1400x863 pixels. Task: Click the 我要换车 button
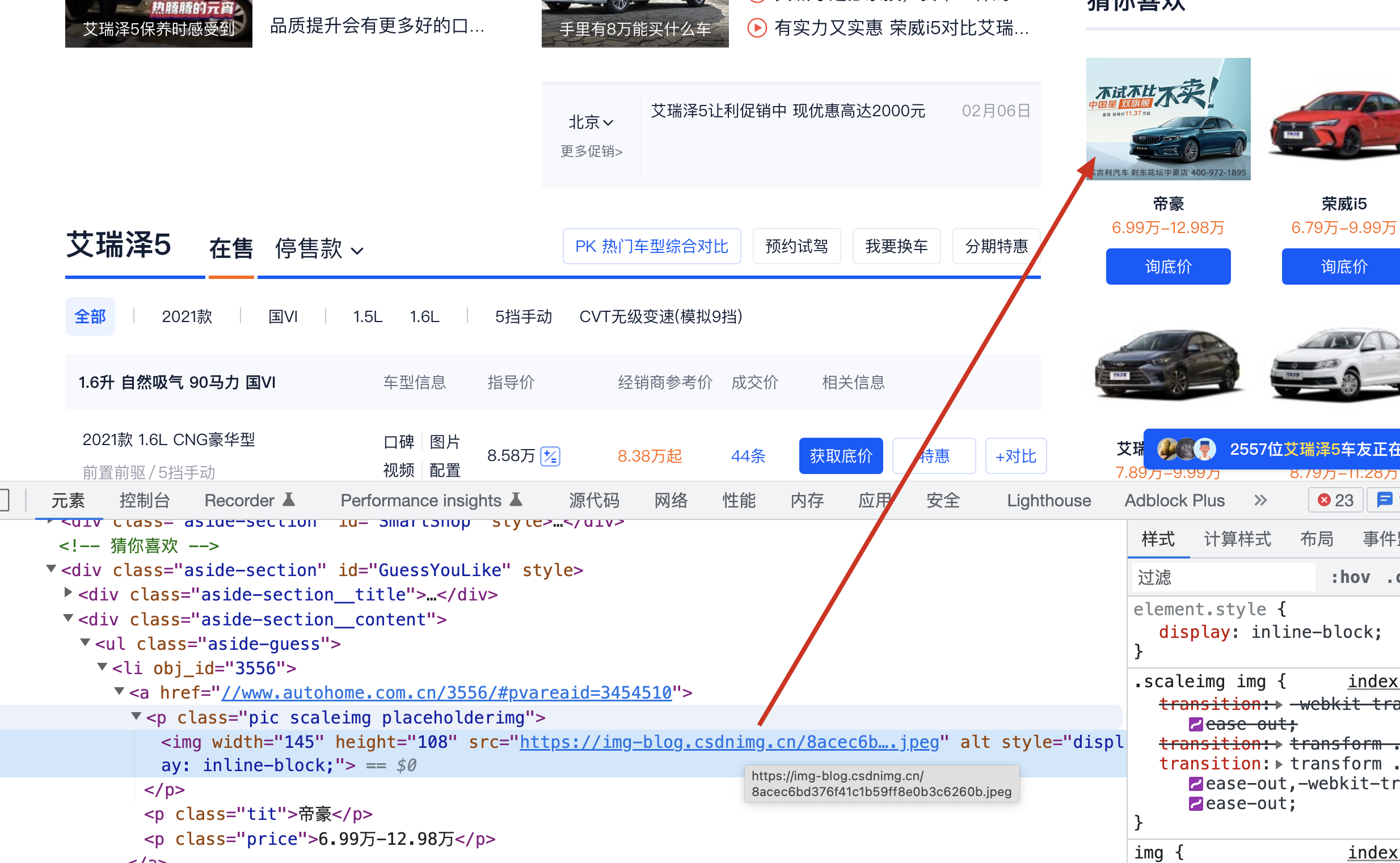896,246
